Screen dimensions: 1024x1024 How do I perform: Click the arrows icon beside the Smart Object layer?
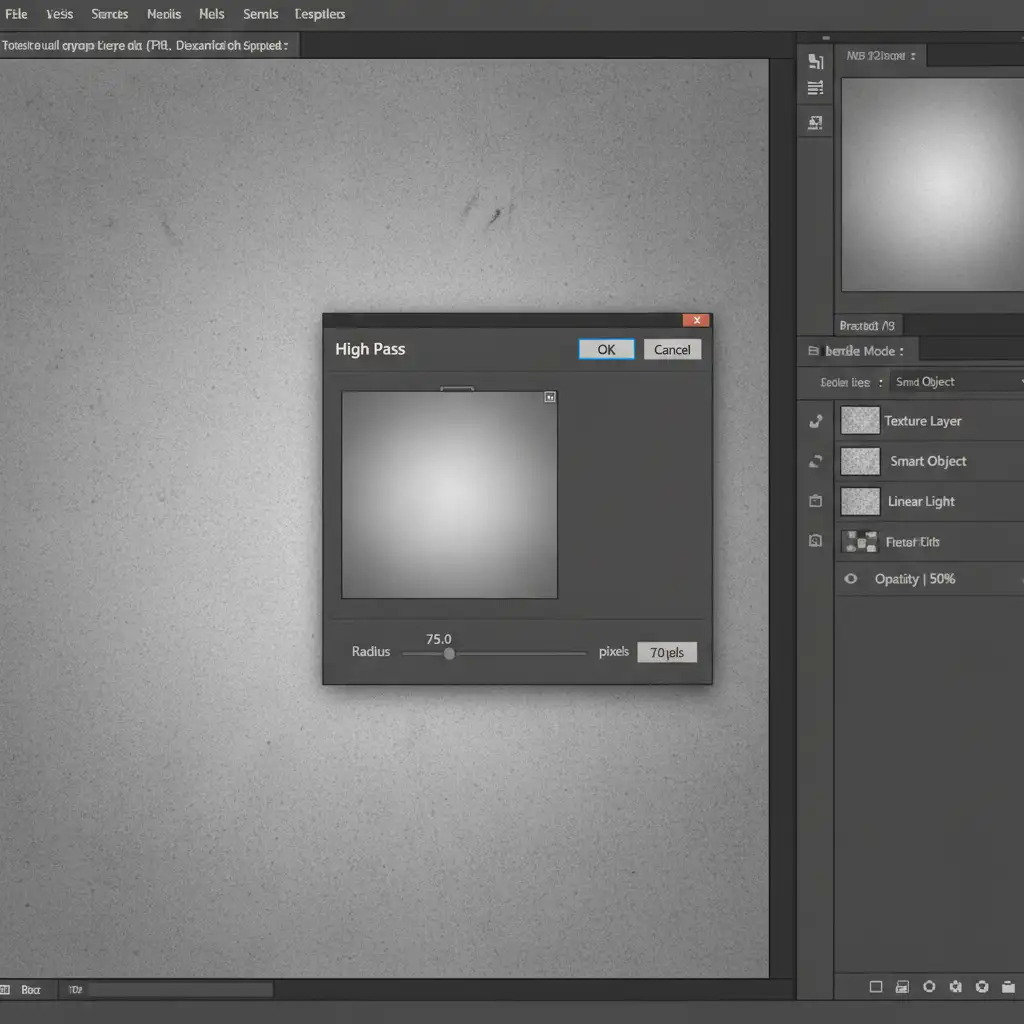(815, 461)
